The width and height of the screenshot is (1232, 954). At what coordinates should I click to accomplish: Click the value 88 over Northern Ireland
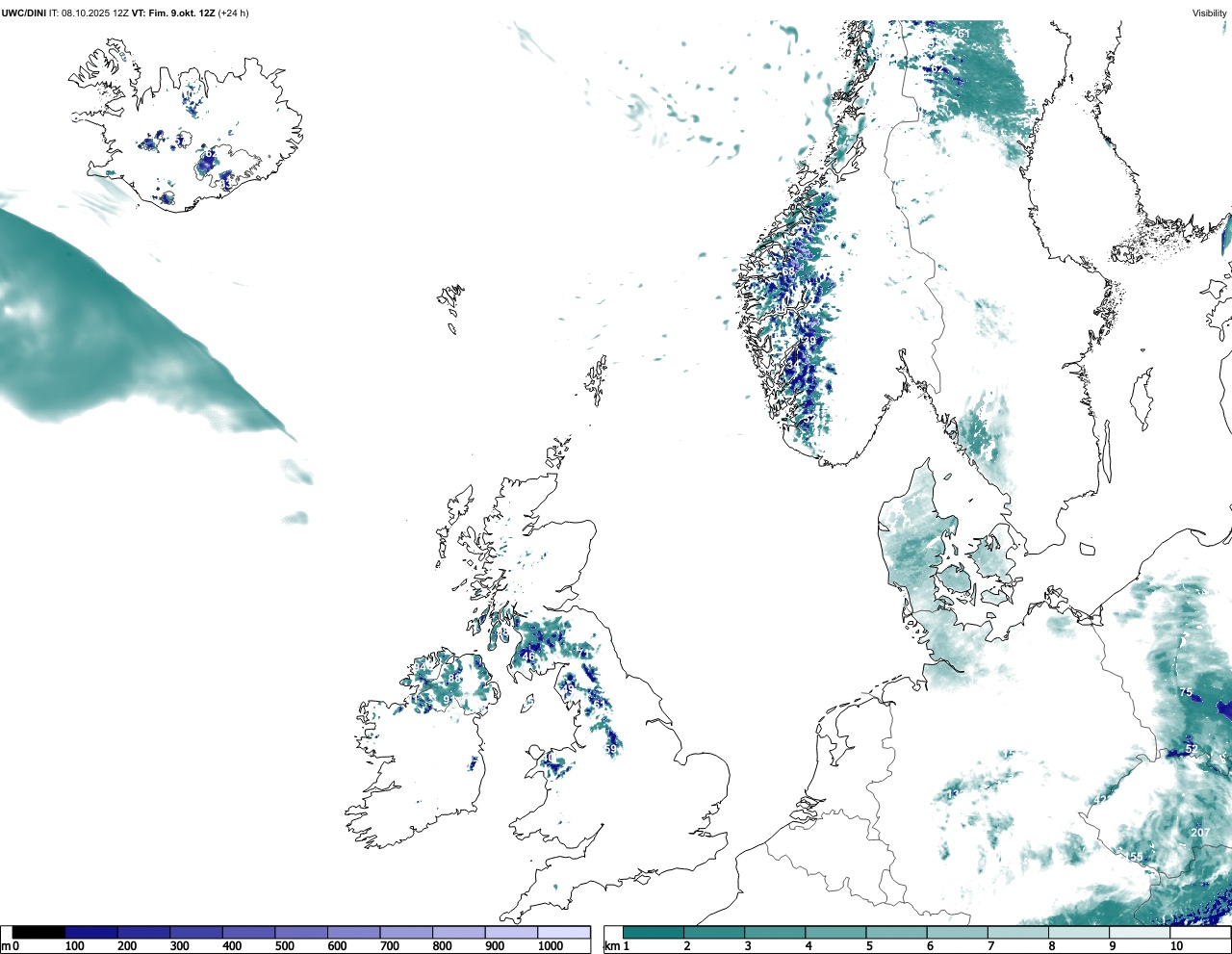pos(454,679)
